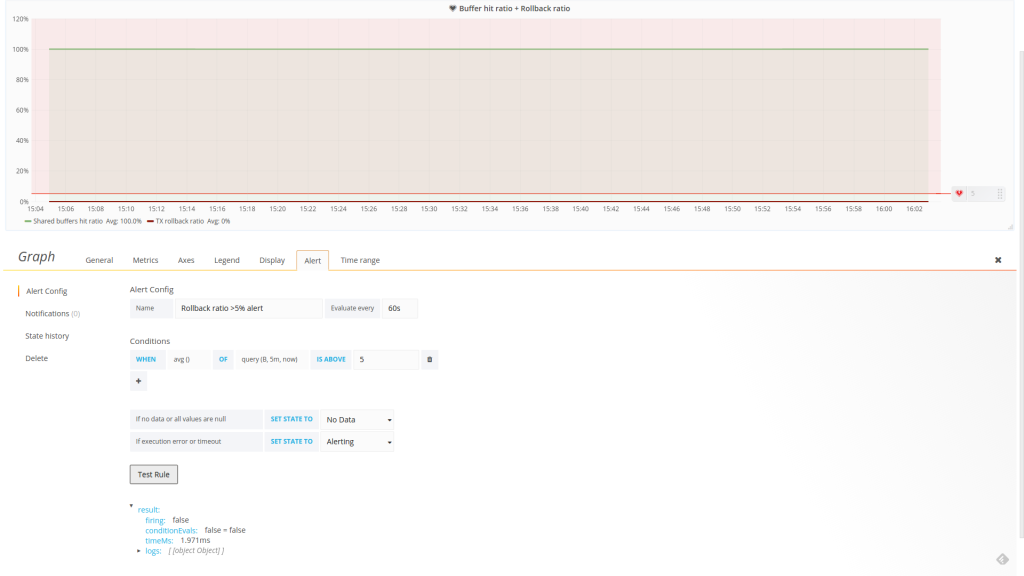Expand the logs object node

tap(139, 550)
